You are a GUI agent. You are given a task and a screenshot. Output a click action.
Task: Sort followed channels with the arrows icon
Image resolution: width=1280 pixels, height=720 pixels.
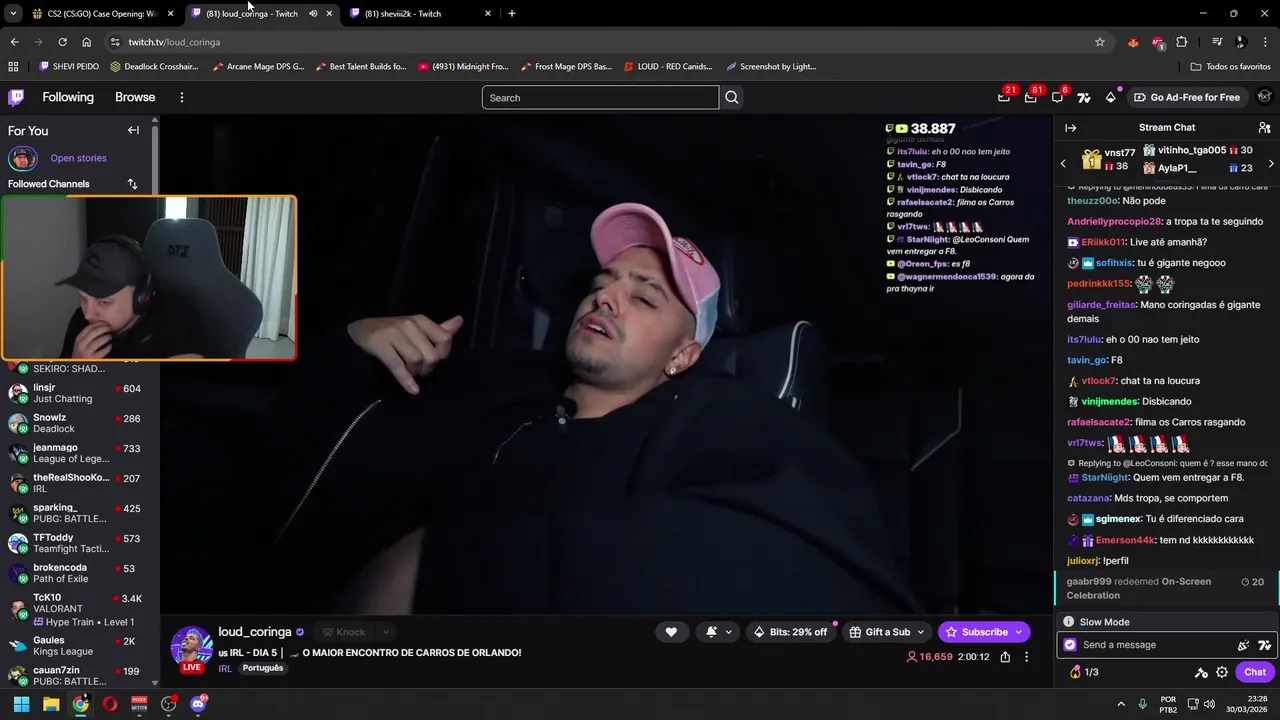point(132,184)
